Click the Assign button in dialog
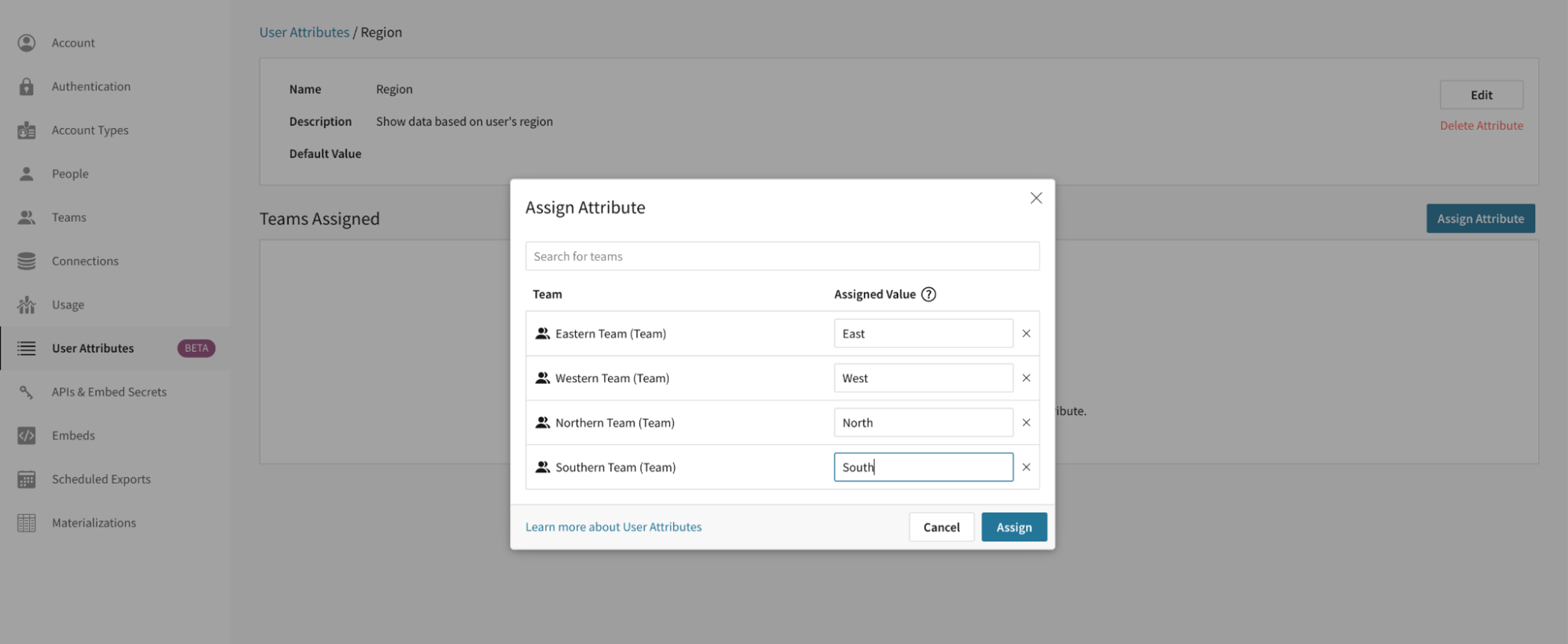1568x644 pixels. tap(1014, 526)
